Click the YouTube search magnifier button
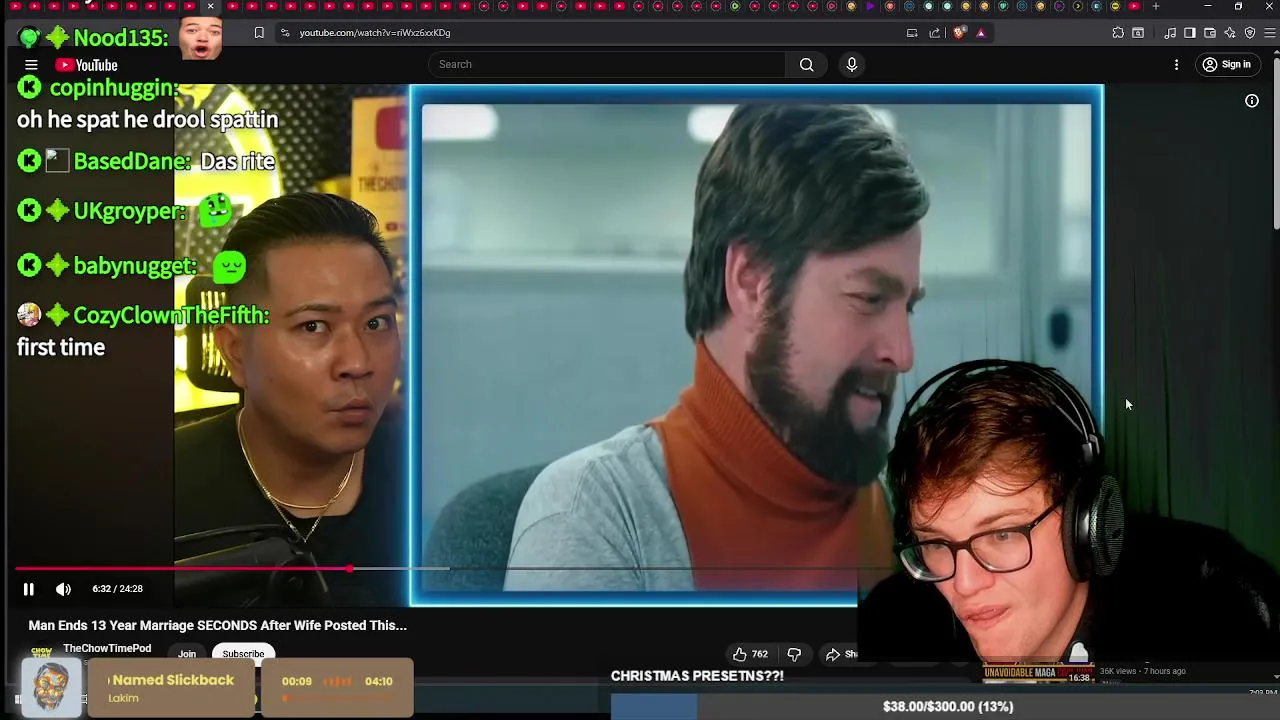The height and width of the screenshot is (720, 1280). 806,65
